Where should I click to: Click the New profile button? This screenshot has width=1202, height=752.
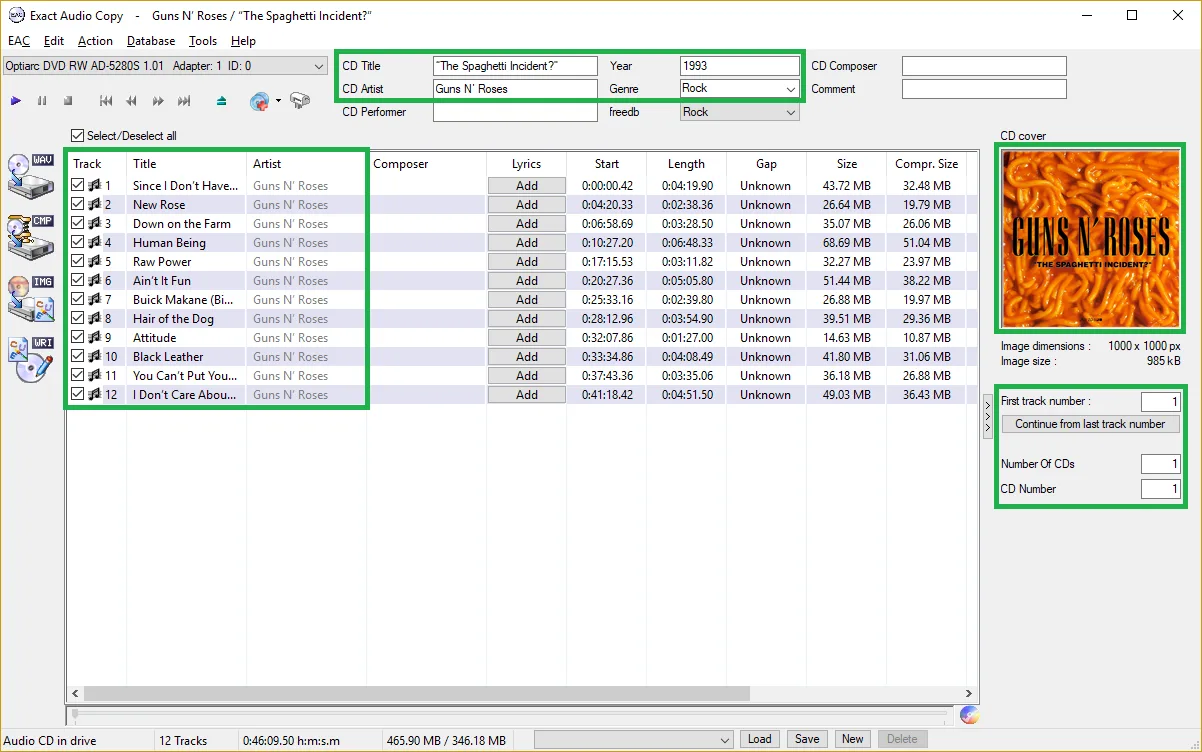pos(853,739)
